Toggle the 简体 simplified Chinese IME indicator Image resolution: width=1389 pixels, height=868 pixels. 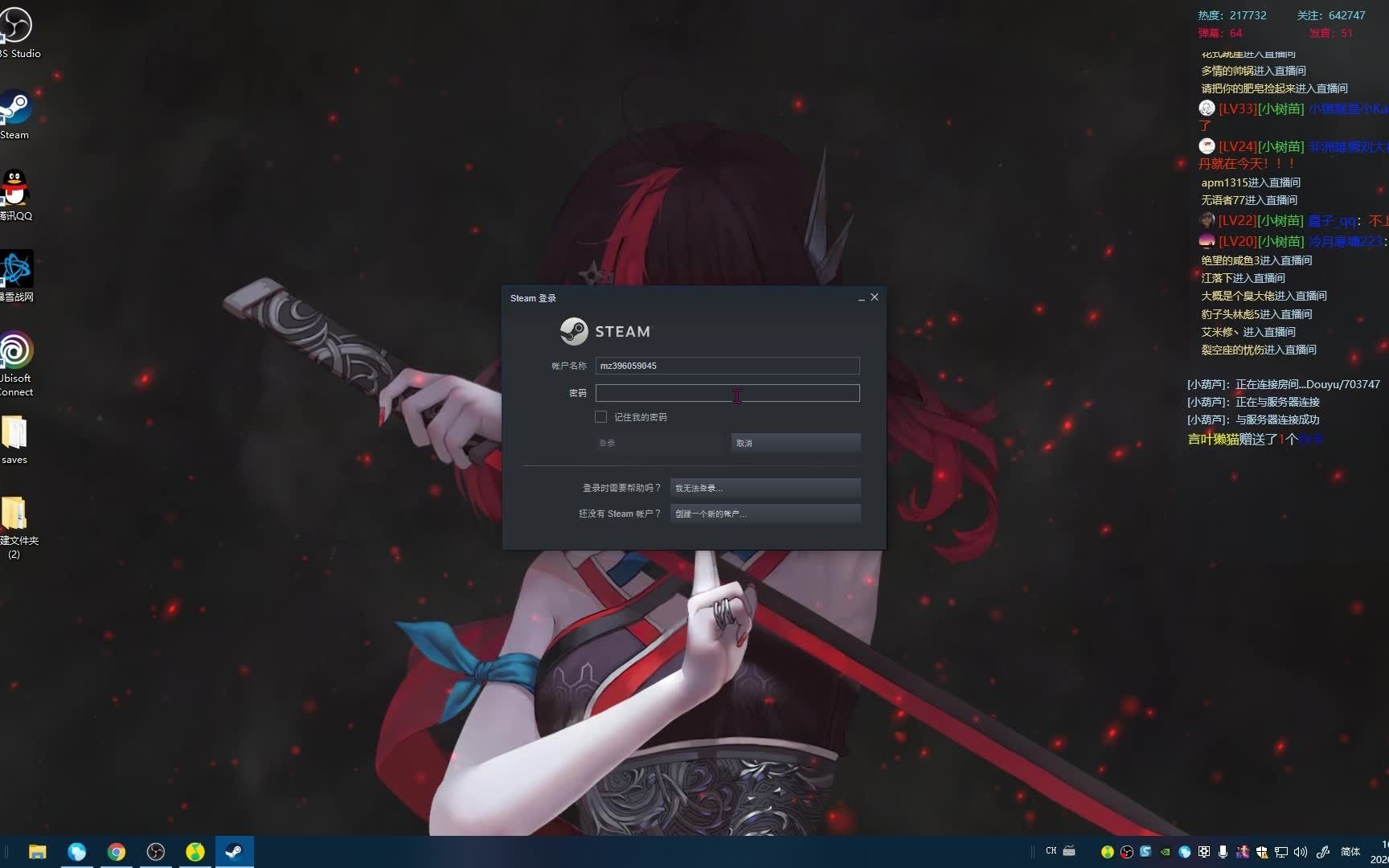click(1350, 852)
